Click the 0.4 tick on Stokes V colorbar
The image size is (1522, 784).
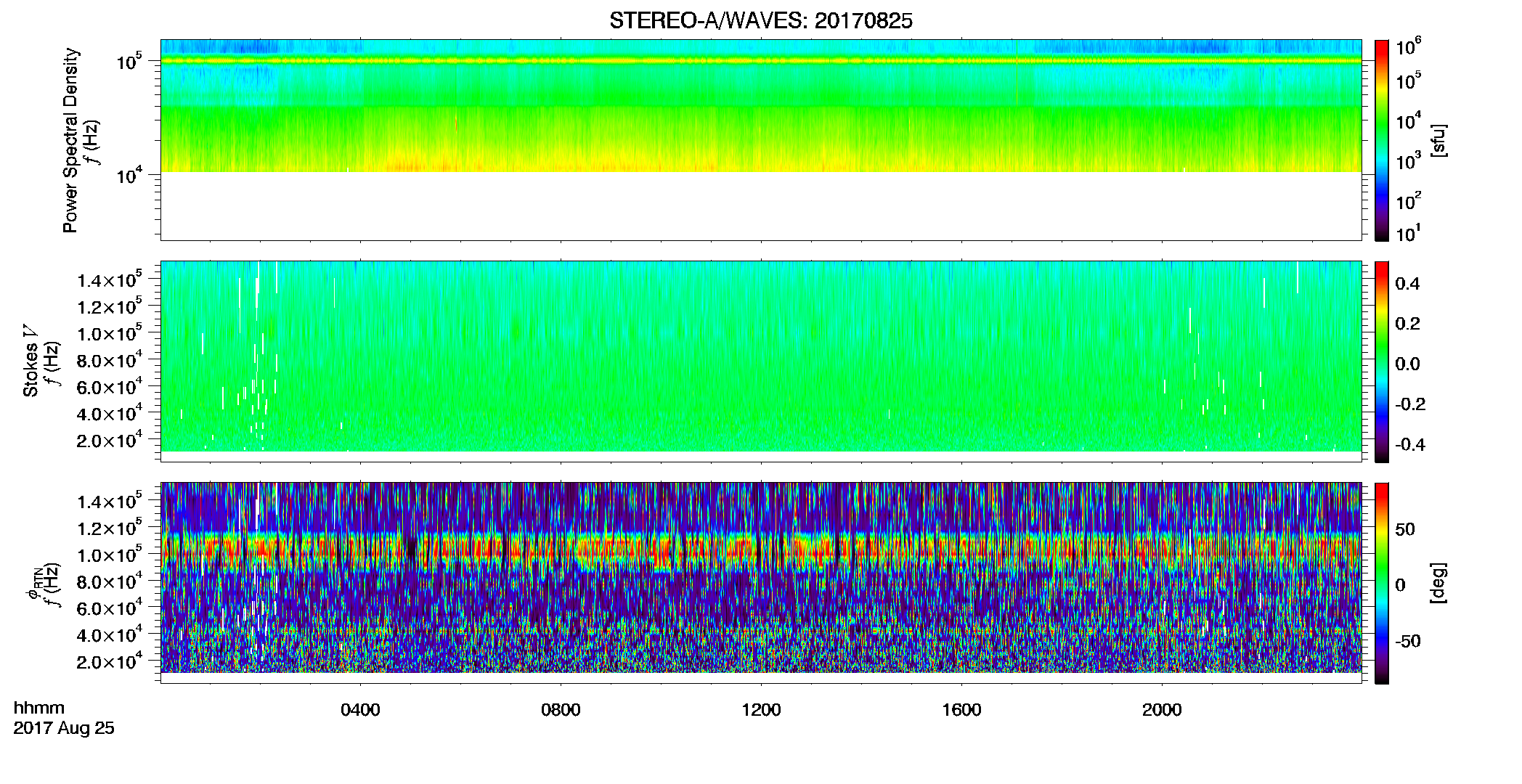click(1407, 284)
